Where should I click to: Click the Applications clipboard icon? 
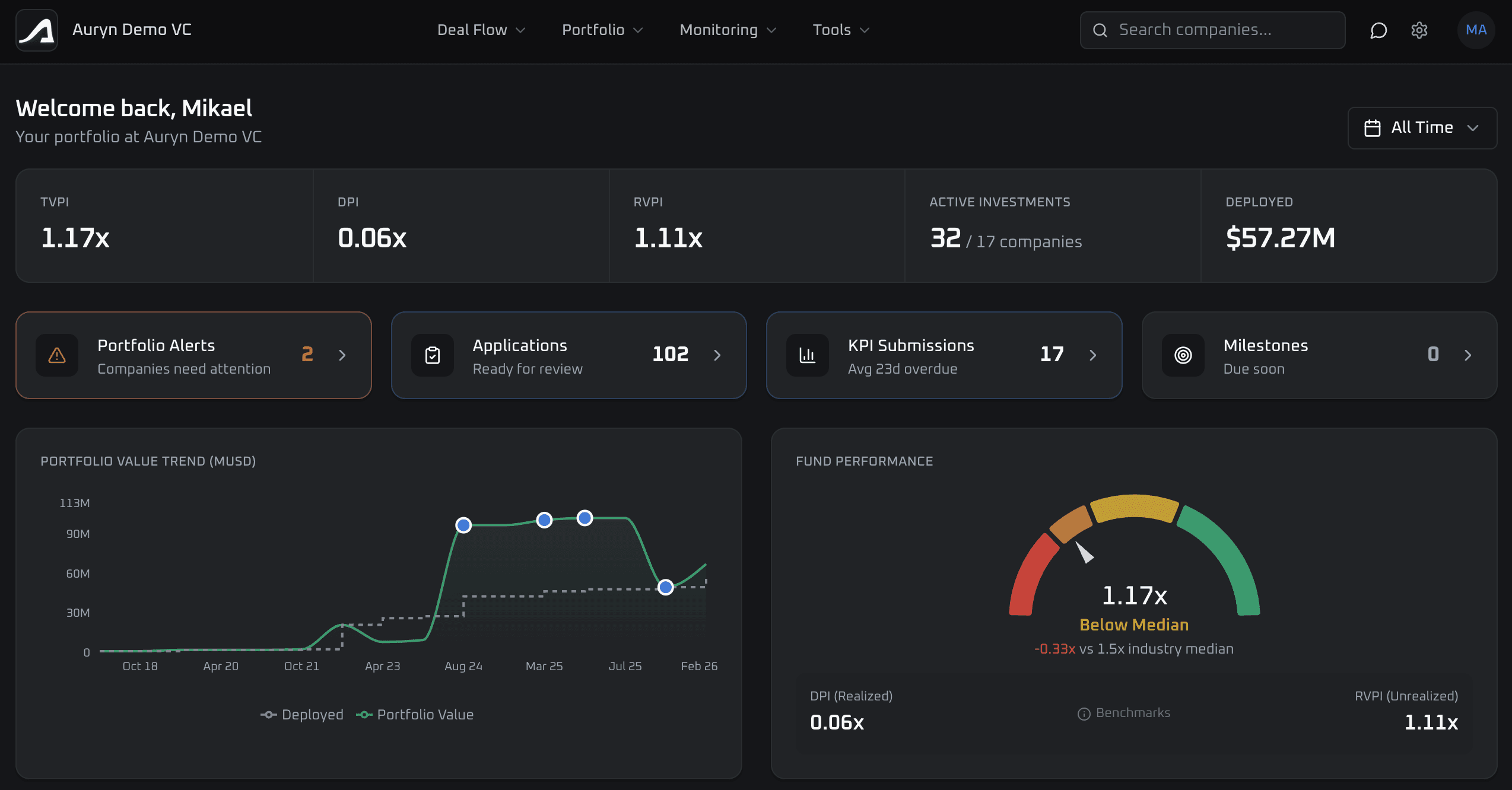click(433, 355)
